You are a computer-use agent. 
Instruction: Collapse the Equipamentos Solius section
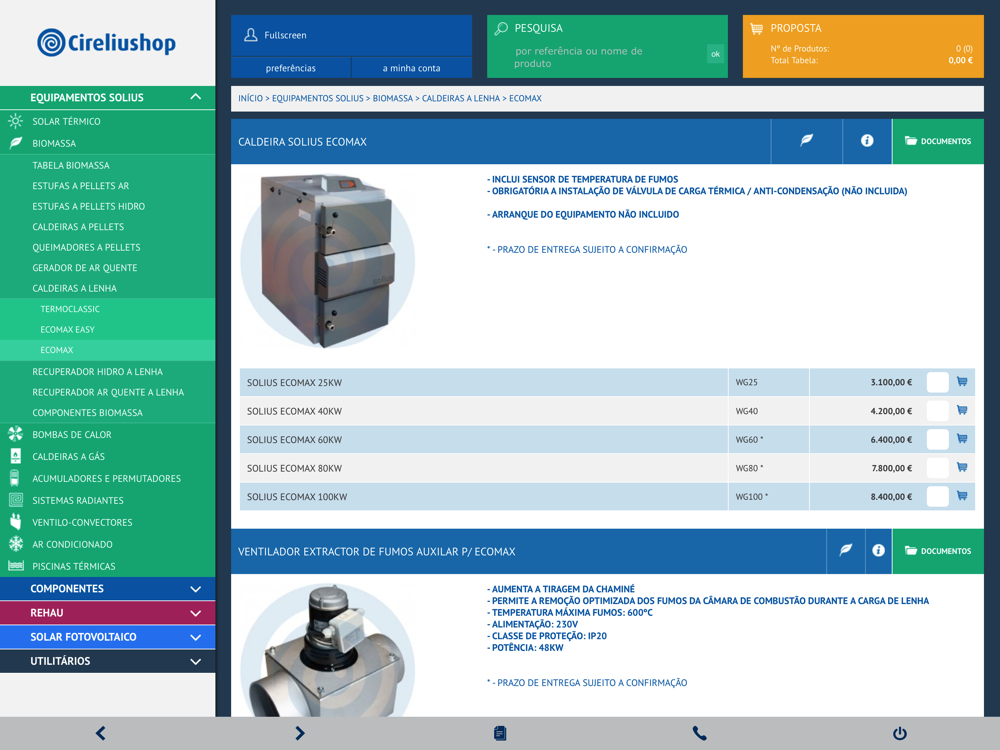[x=196, y=97]
